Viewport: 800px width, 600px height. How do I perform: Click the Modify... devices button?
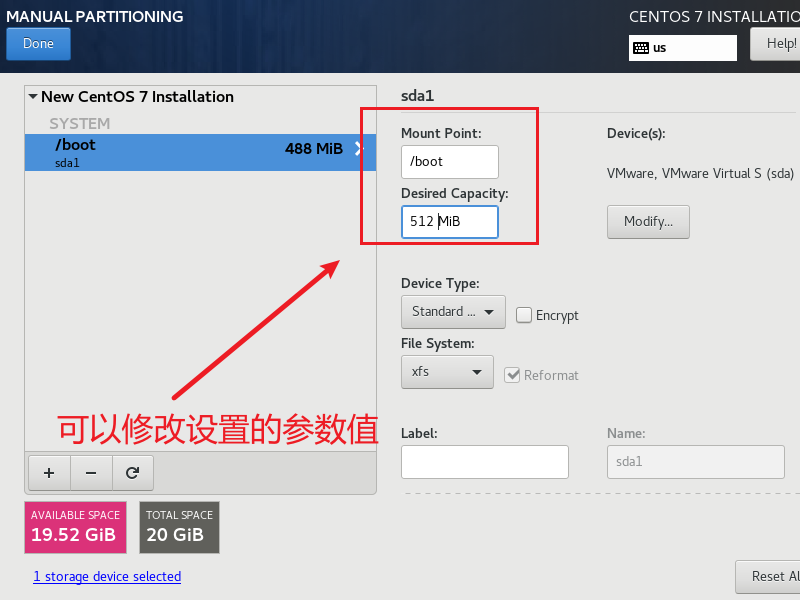click(x=648, y=222)
